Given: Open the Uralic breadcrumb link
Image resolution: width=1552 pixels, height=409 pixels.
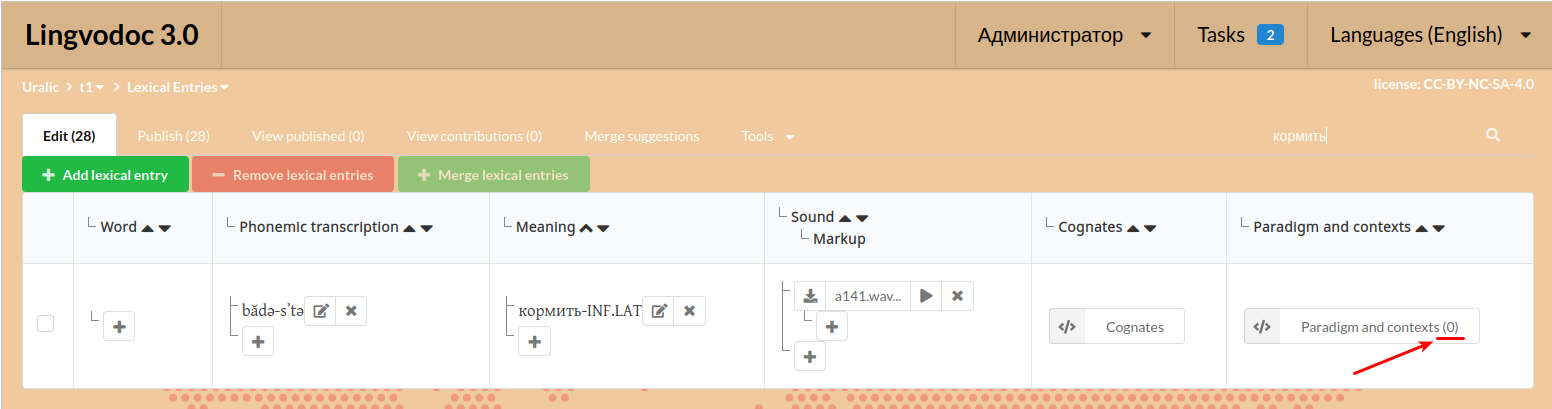Looking at the screenshot, I should click(x=41, y=87).
